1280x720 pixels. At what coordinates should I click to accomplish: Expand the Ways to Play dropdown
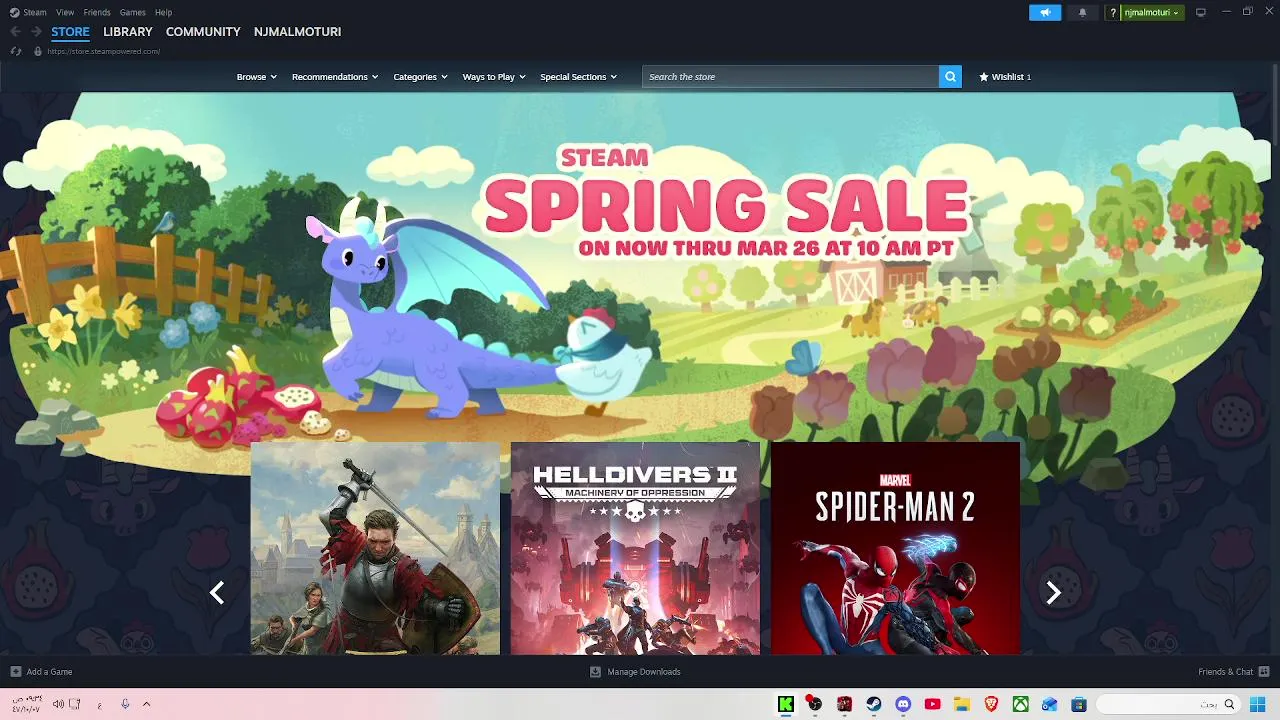point(494,77)
